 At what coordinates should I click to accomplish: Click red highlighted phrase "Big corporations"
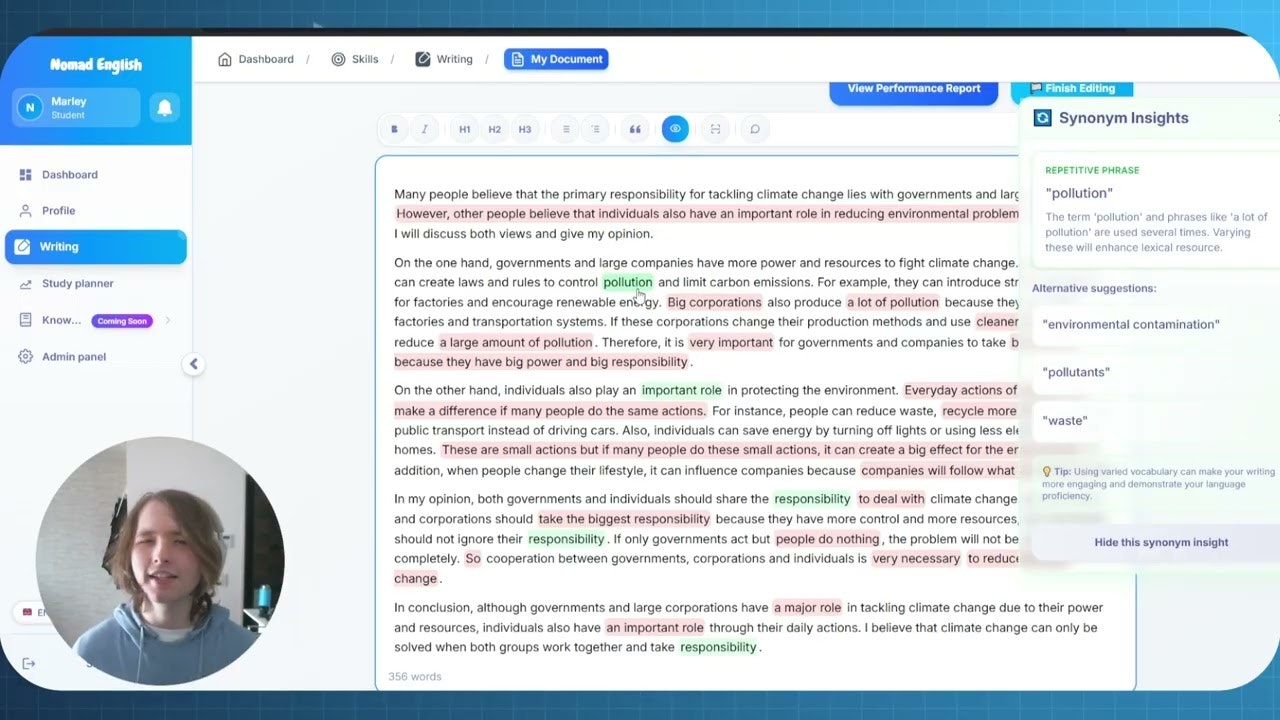coord(714,302)
